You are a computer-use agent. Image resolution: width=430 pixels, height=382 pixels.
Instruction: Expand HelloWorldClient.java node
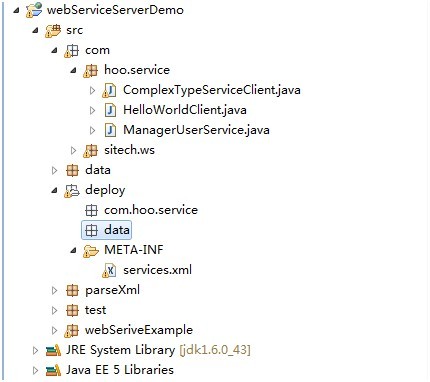tap(92, 110)
